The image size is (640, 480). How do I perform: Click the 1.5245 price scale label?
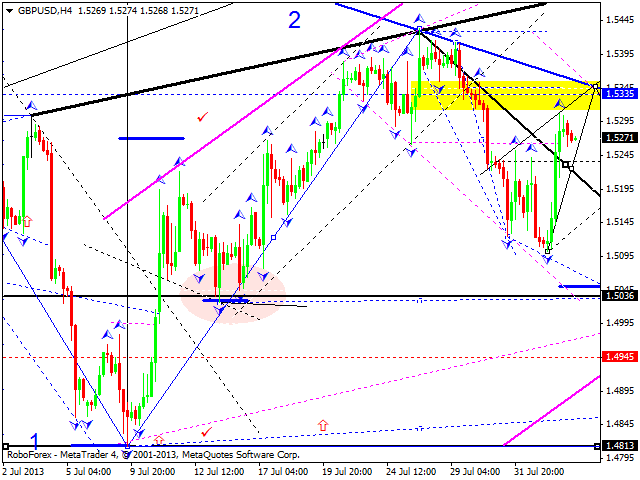coord(620,155)
